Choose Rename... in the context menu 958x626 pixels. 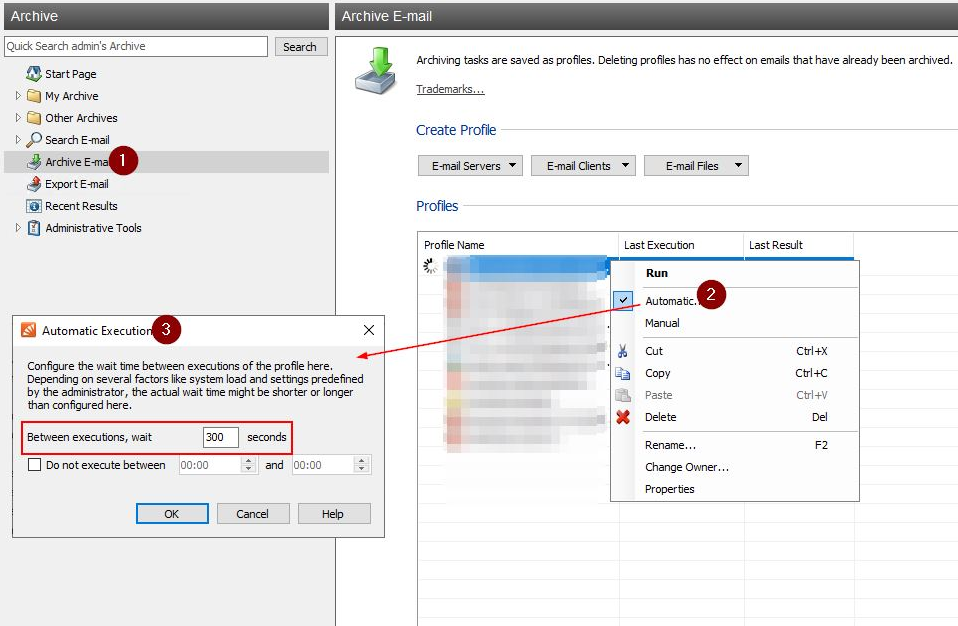point(671,445)
